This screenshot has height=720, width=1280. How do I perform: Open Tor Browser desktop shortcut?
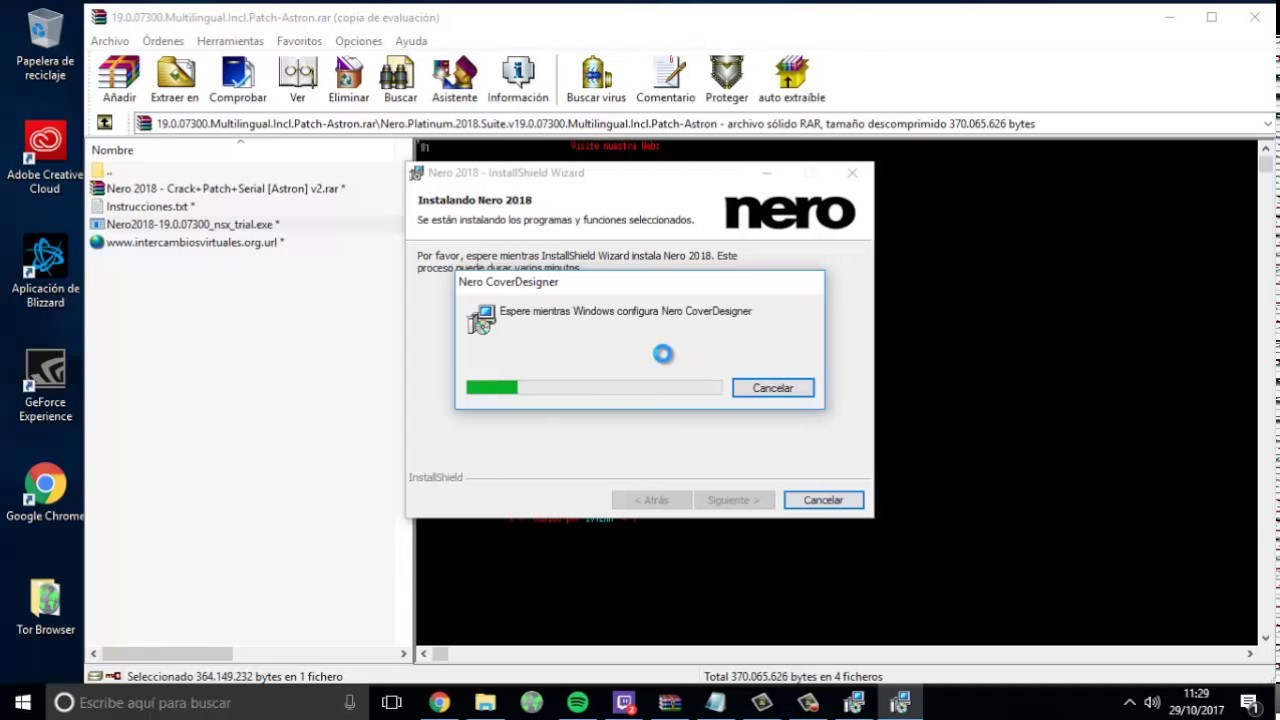coord(45,607)
